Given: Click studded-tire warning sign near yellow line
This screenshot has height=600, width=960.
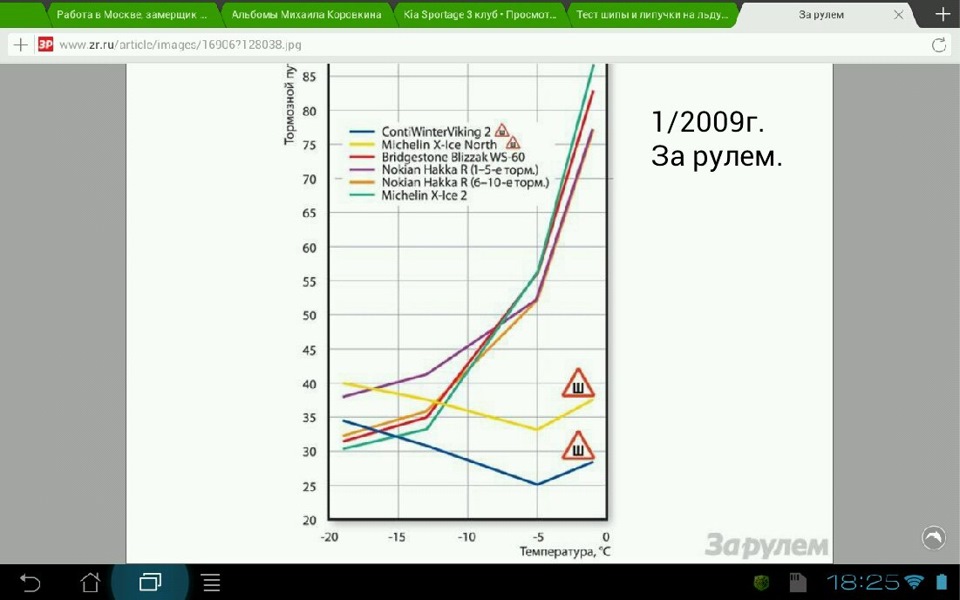Looking at the screenshot, I should pos(578,384).
